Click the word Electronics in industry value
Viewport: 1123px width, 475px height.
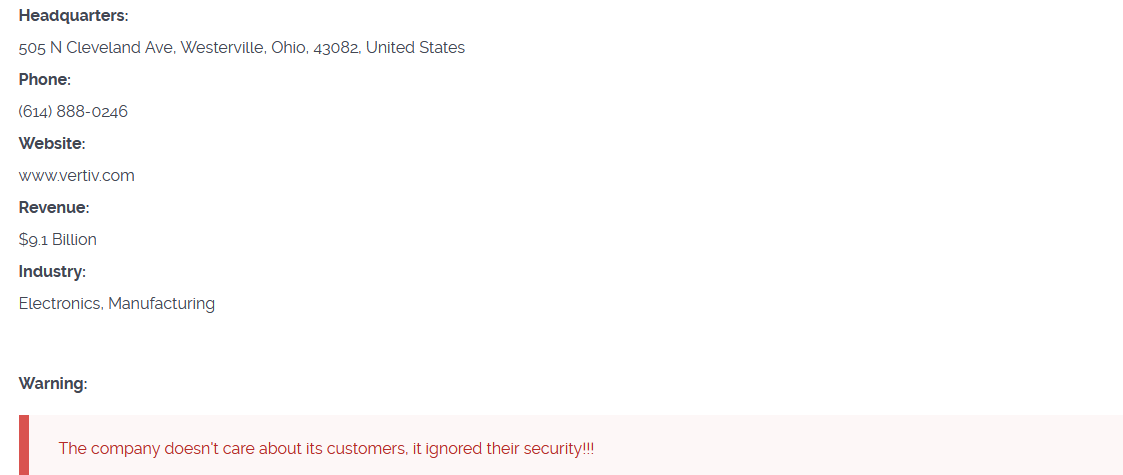point(59,304)
